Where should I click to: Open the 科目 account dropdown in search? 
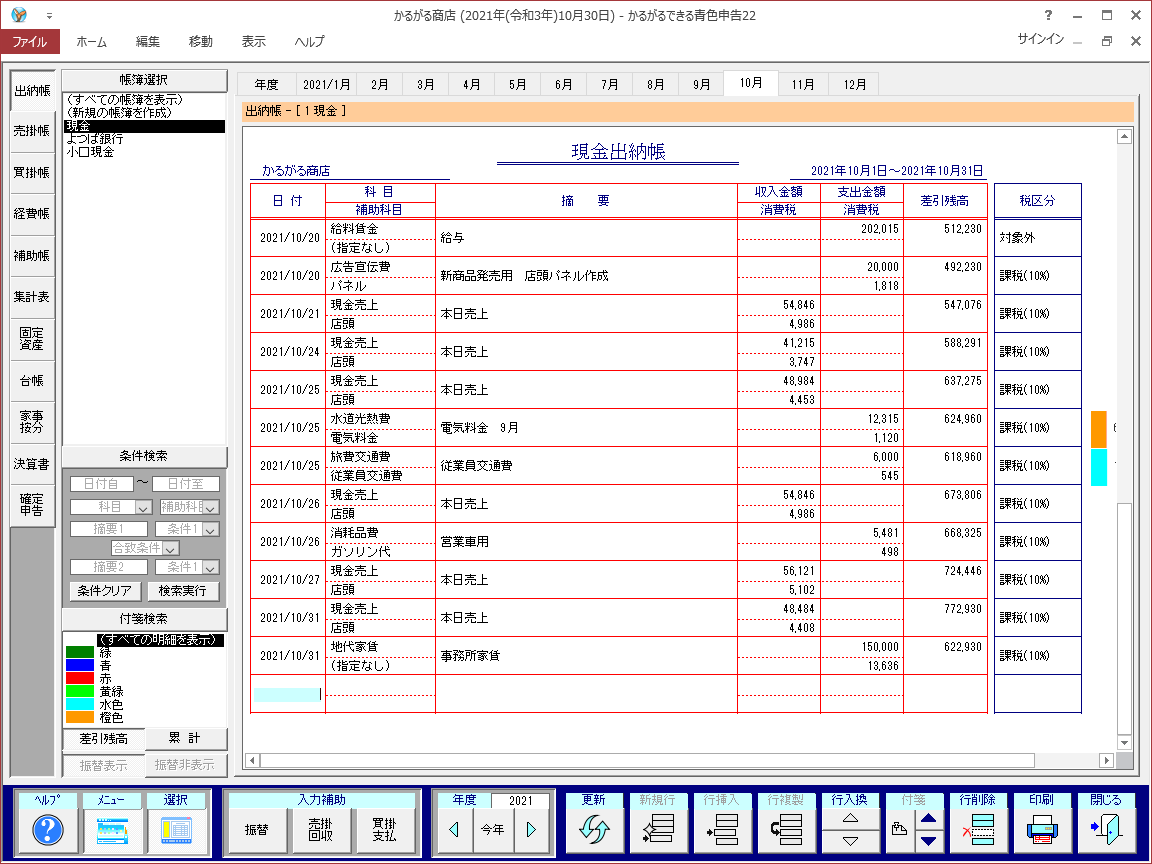[143, 508]
